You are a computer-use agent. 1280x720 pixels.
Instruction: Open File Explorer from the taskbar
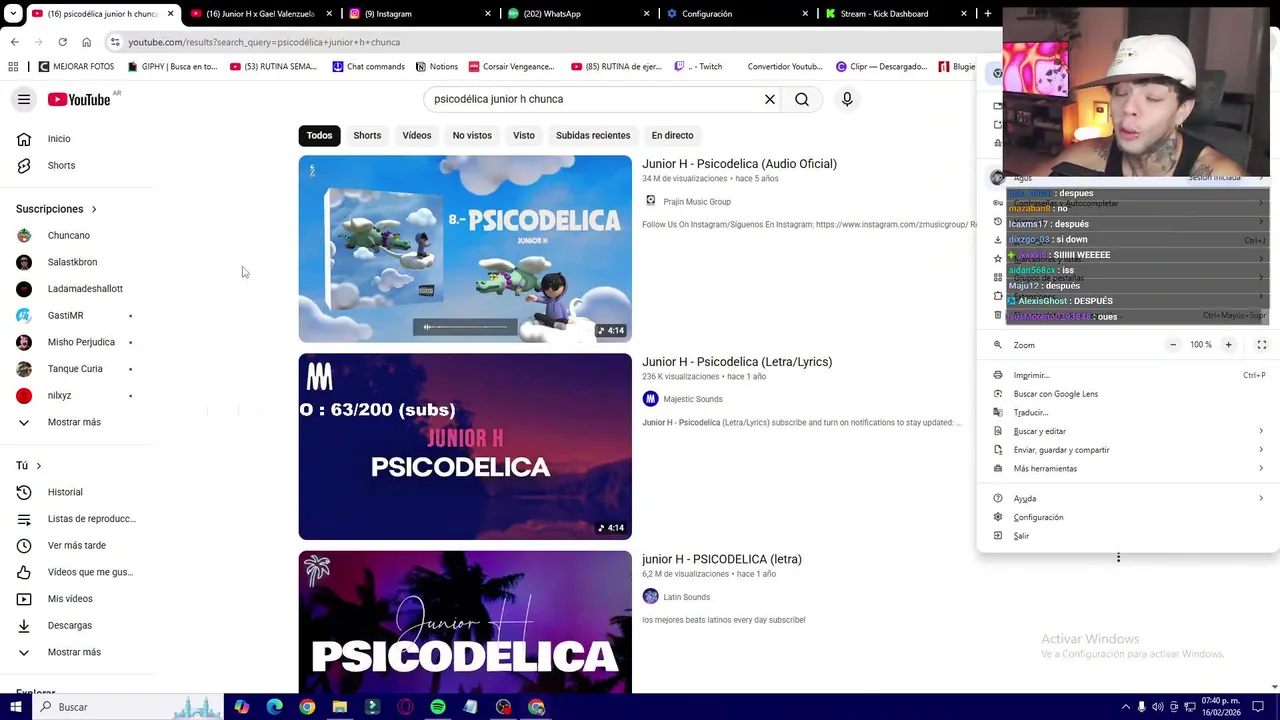pos(340,707)
